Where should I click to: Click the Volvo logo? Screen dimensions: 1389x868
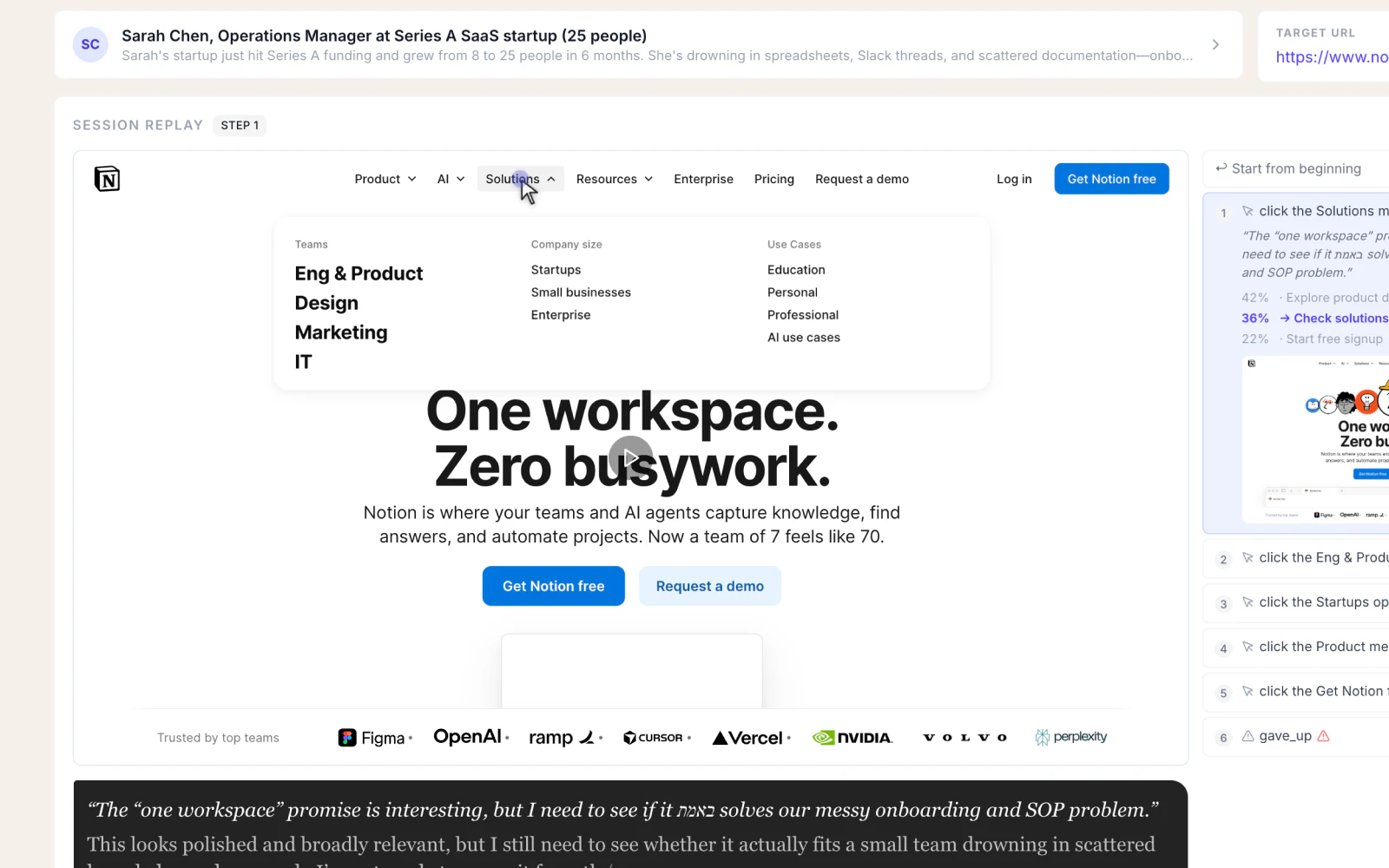964,738
